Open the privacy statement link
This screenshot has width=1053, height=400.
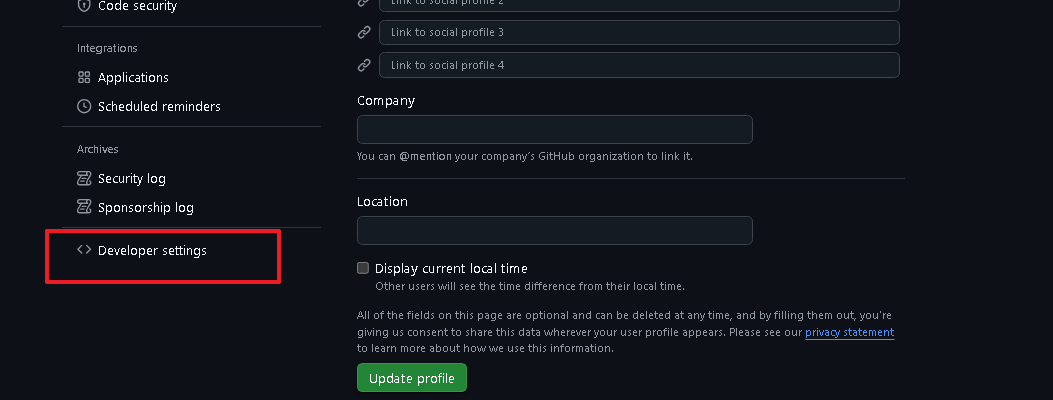(x=849, y=332)
